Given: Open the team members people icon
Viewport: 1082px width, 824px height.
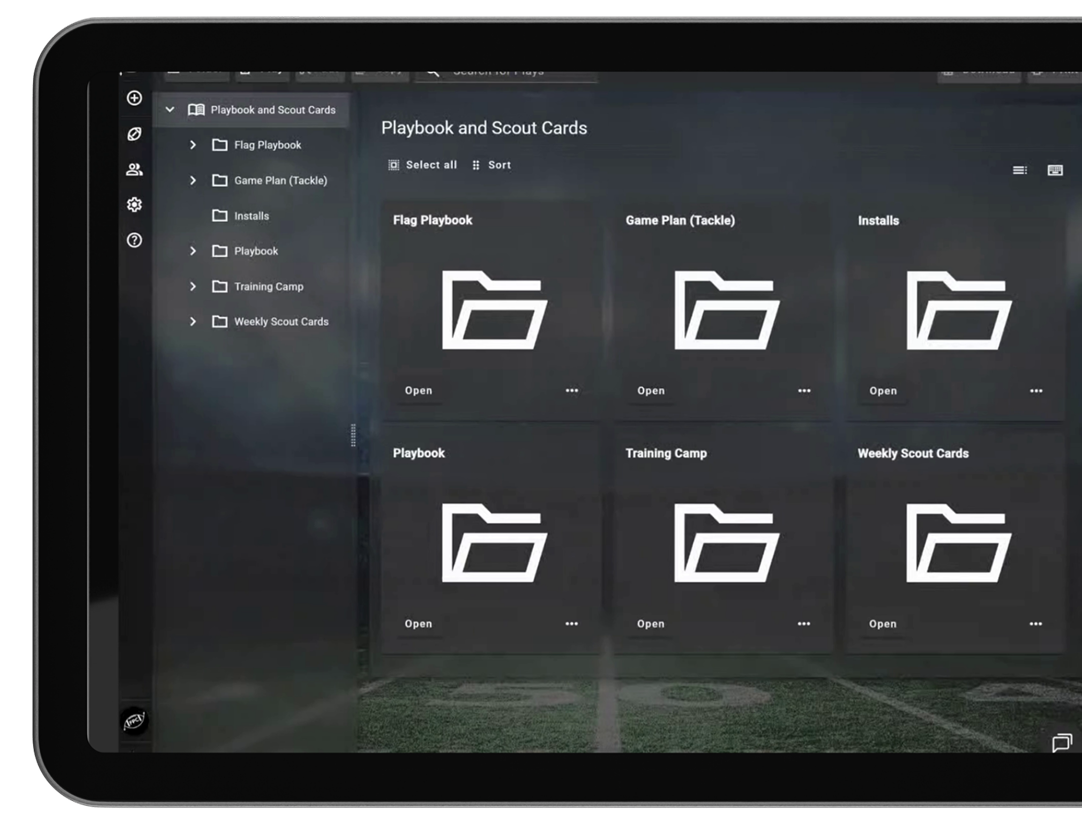Looking at the screenshot, I should pyautogui.click(x=135, y=169).
